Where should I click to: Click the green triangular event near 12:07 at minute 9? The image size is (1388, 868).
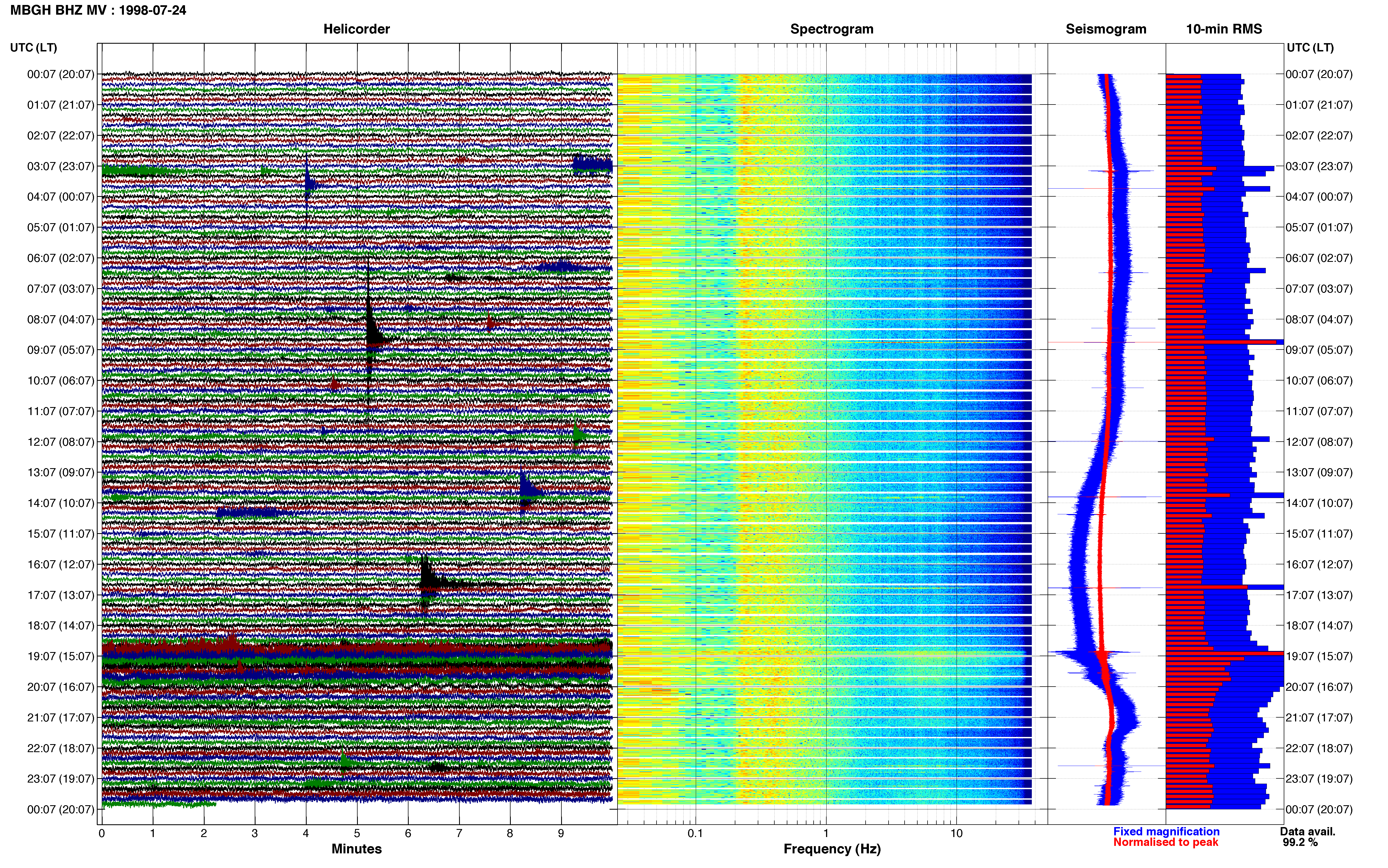(579, 435)
